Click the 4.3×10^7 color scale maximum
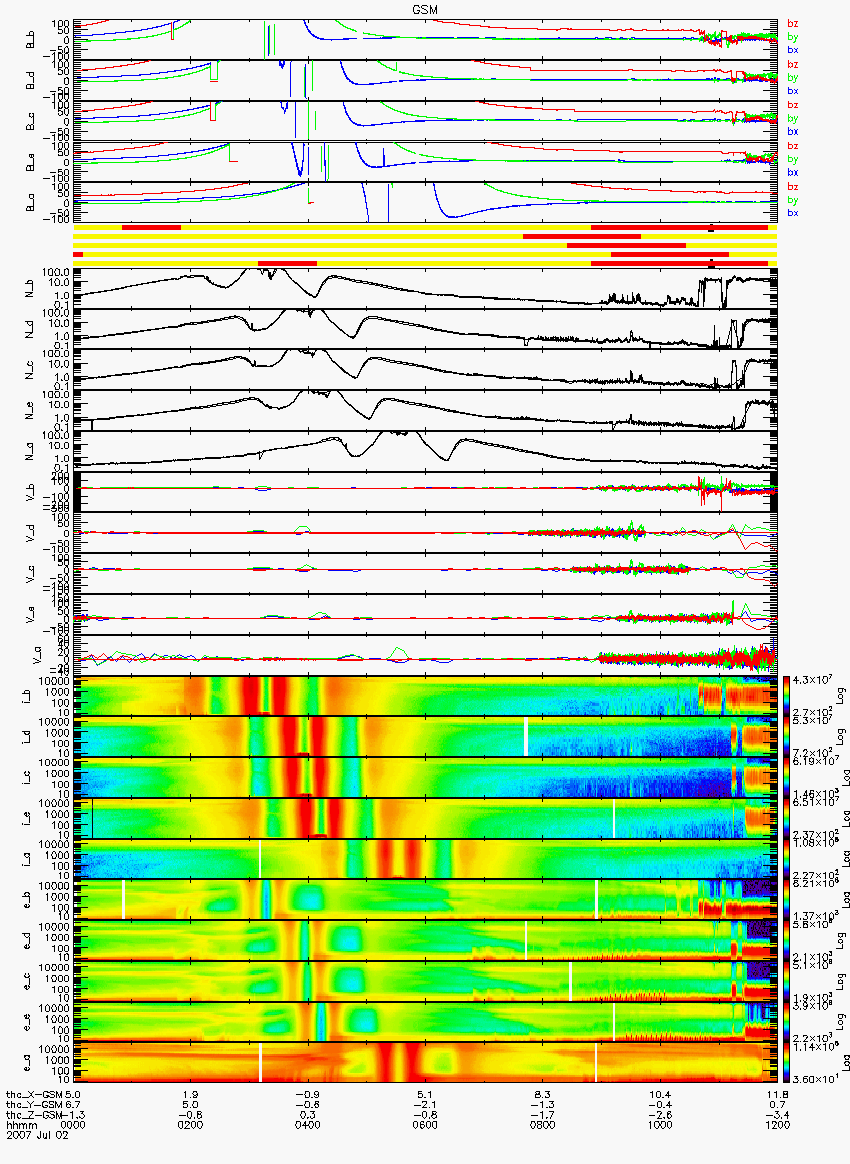The width and height of the screenshot is (850, 1164). pyautogui.click(x=811, y=681)
